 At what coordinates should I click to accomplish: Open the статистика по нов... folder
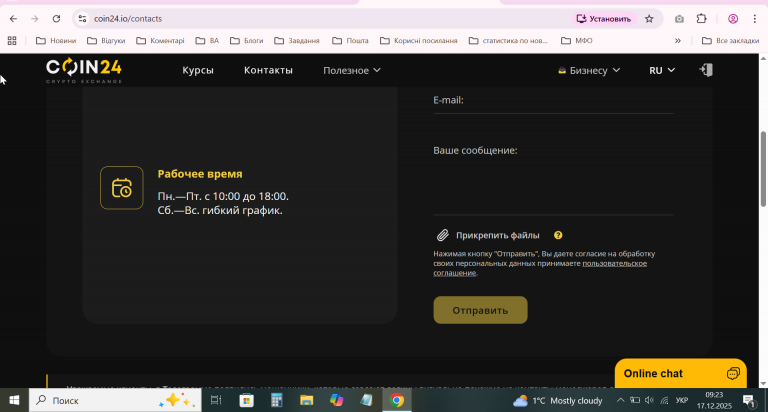point(508,41)
